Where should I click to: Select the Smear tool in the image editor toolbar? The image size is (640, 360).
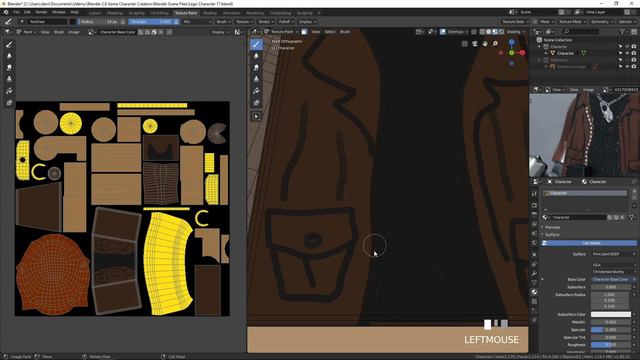(9, 67)
